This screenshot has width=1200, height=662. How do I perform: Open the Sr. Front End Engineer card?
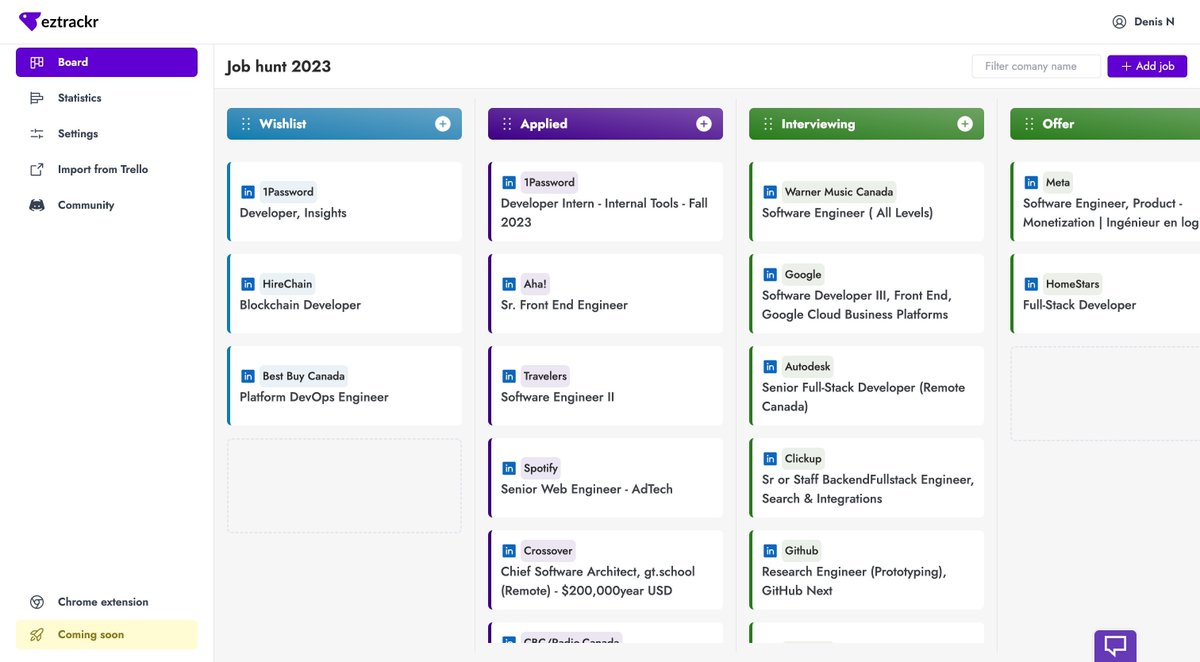[605, 294]
